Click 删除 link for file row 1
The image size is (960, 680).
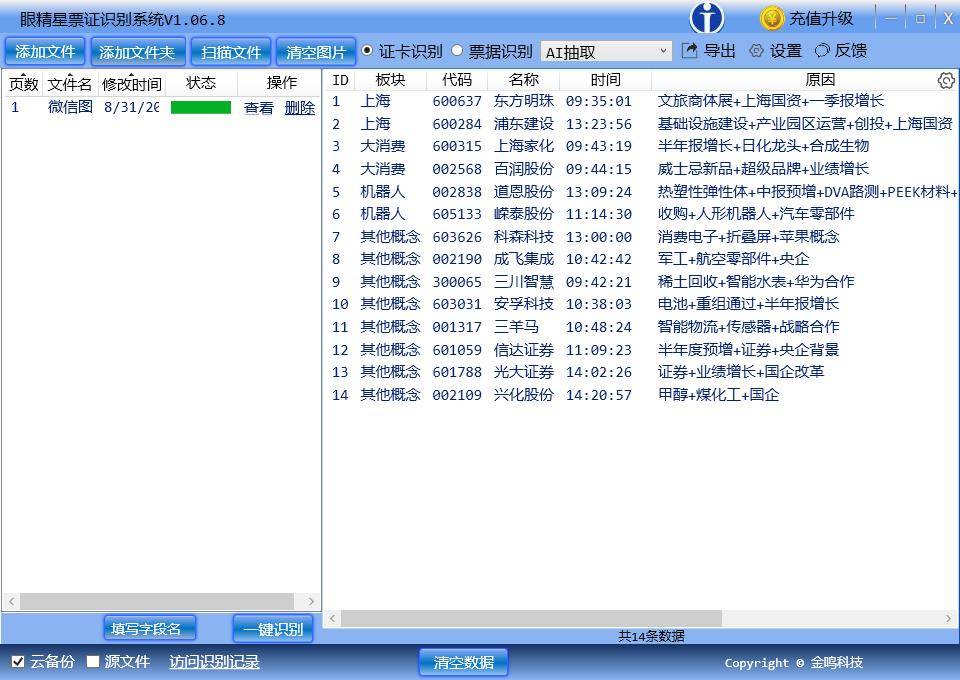[299, 108]
